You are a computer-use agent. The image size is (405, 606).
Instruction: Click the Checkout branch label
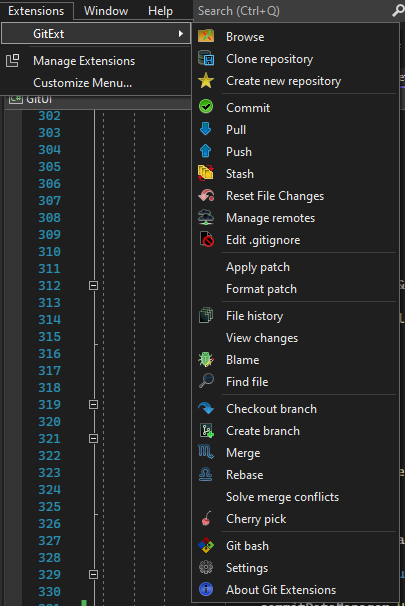pyautogui.click(x=272, y=409)
